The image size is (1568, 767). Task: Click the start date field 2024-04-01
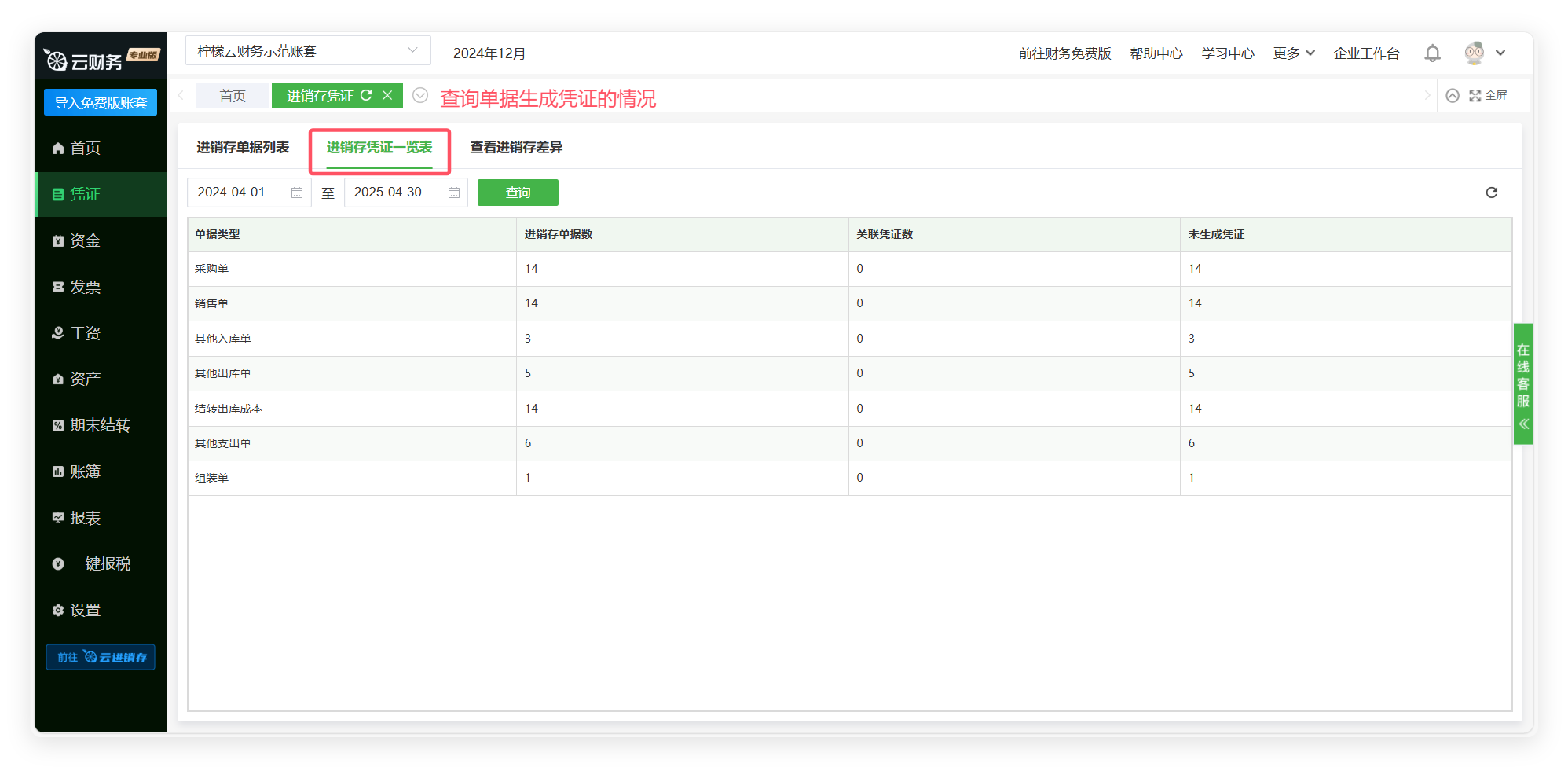click(237, 193)
